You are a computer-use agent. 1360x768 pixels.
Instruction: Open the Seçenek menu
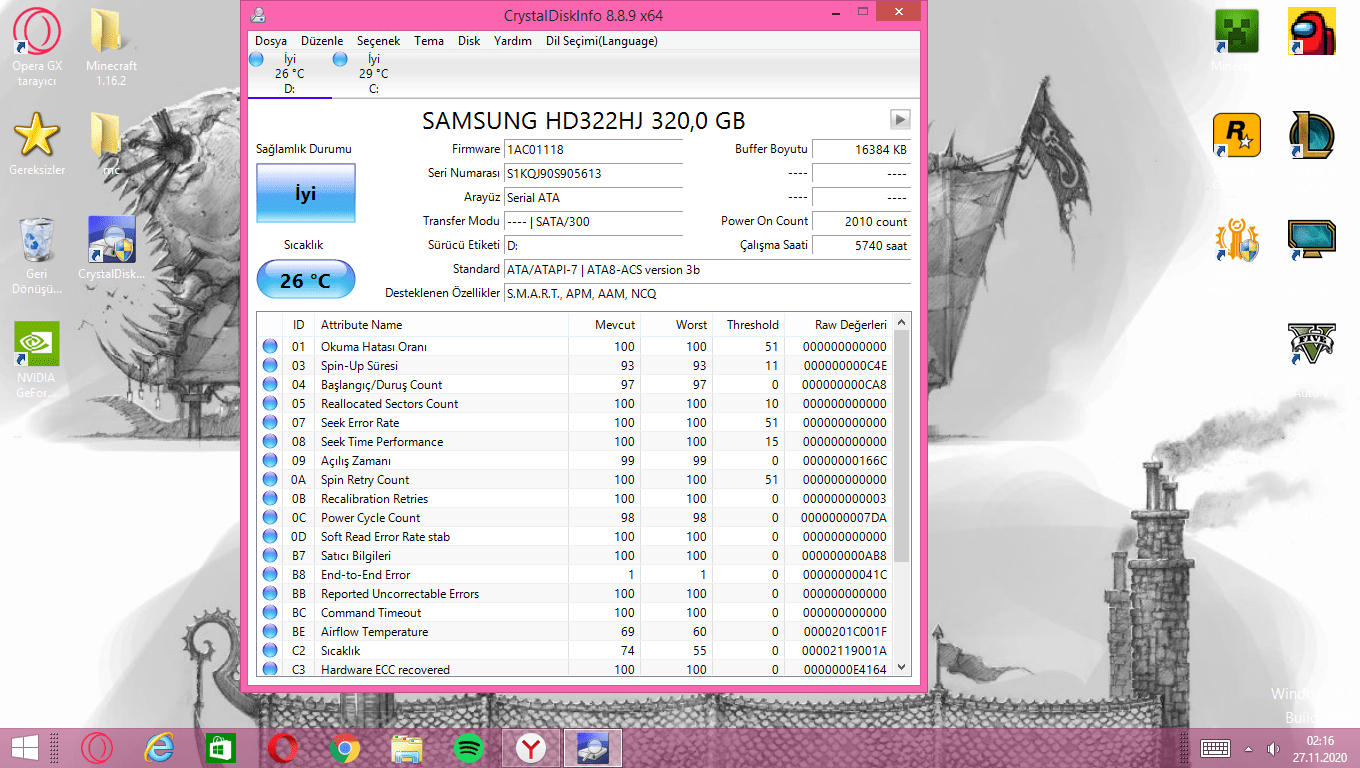(379, 41)
